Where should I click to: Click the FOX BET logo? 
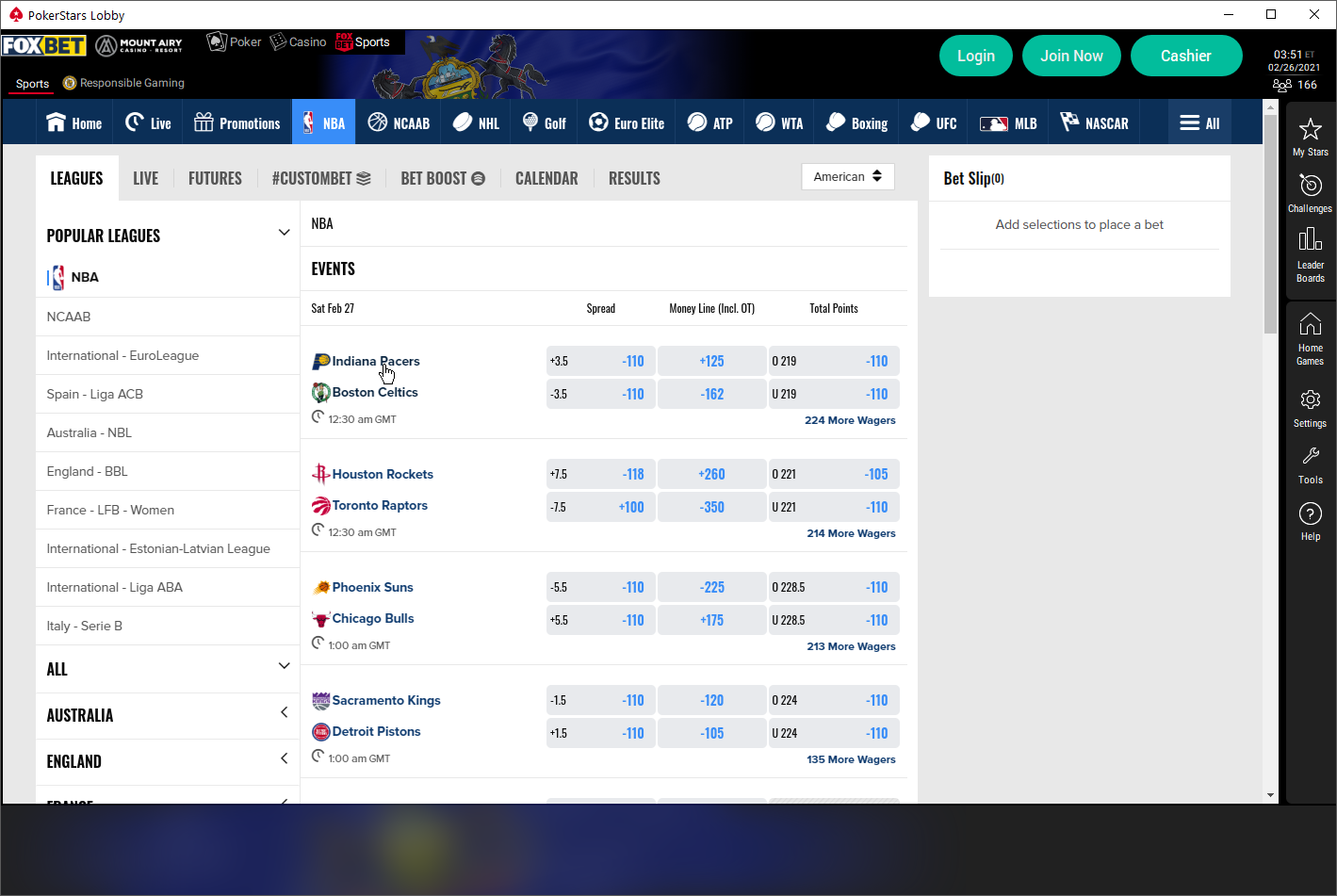(x=43, y=44)
